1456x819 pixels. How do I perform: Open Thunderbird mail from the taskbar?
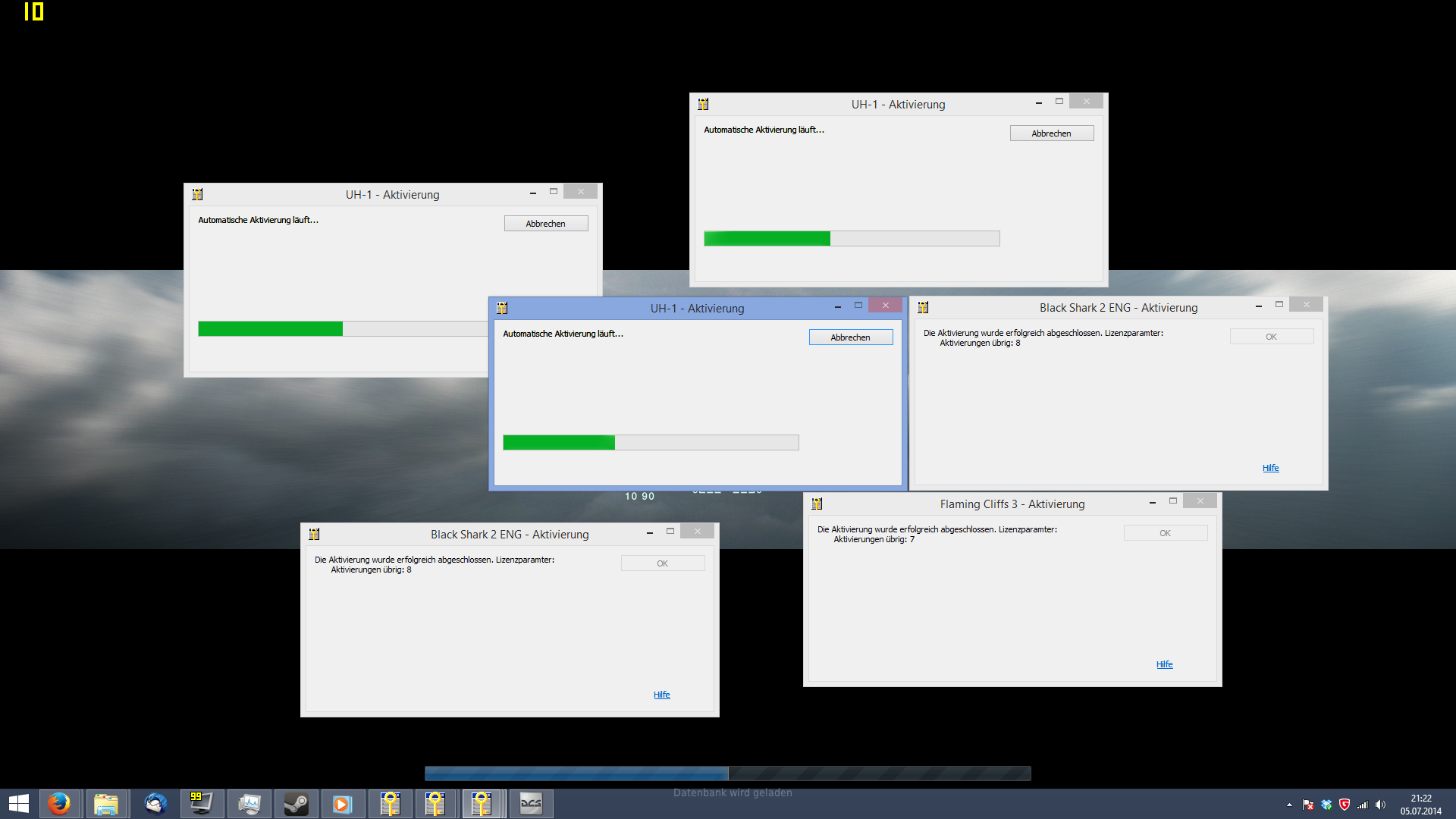155,804
